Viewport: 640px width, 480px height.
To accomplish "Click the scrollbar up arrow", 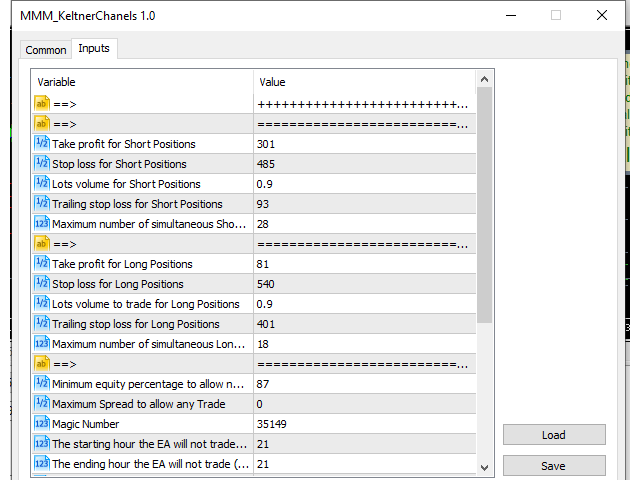I will (x=484, y=79).
